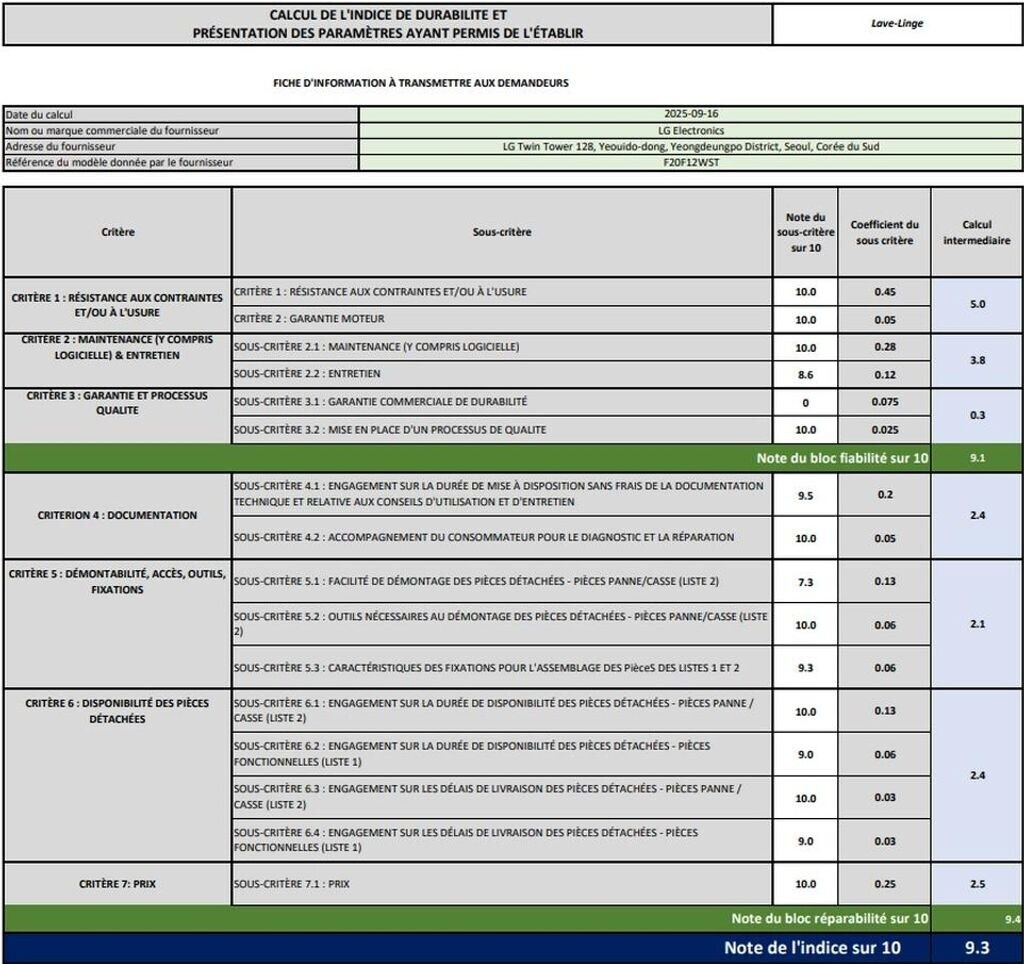Viewport: 1024px width, 964px height.
Task: Select sub-criterion 5.3 score 9.3
Action: (x=805, y=667)
